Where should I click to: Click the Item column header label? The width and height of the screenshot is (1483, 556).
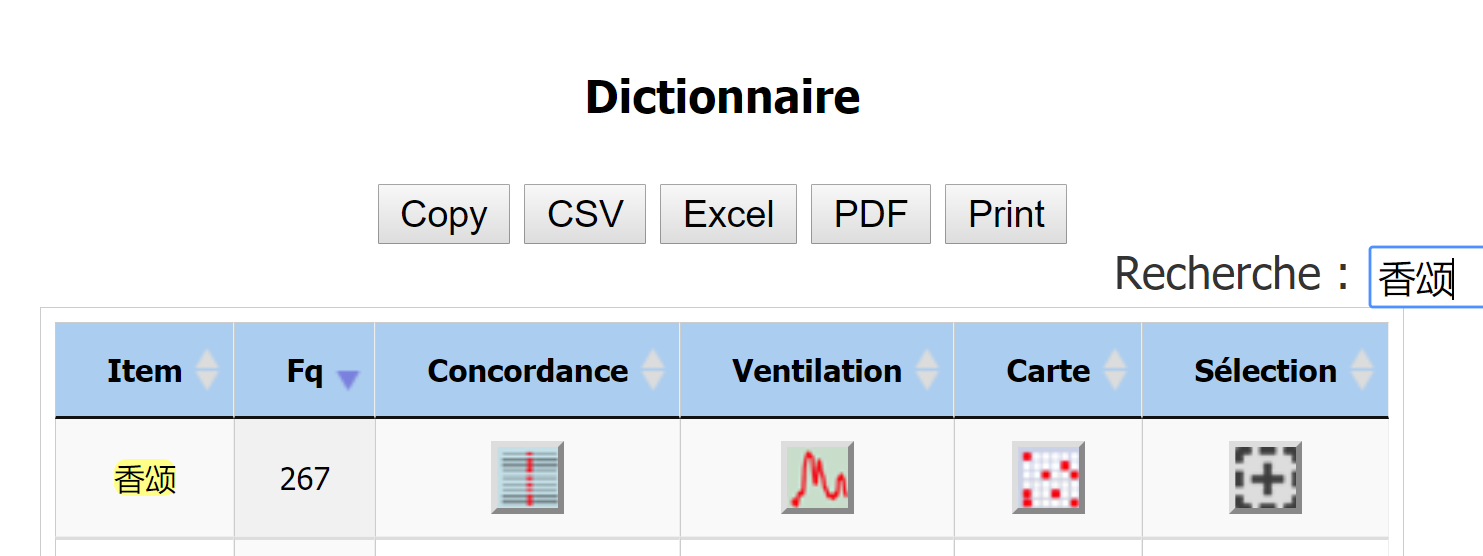(x=145, y=371)
